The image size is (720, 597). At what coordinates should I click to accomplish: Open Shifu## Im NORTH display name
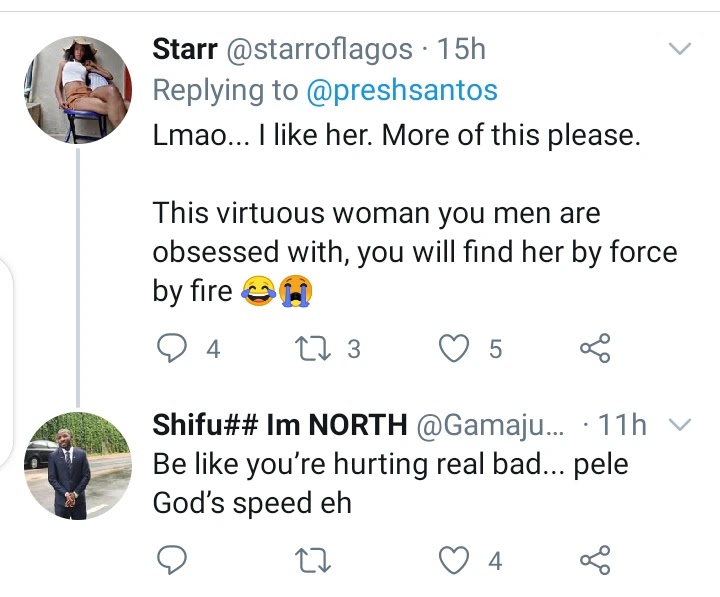click(279, 425)
